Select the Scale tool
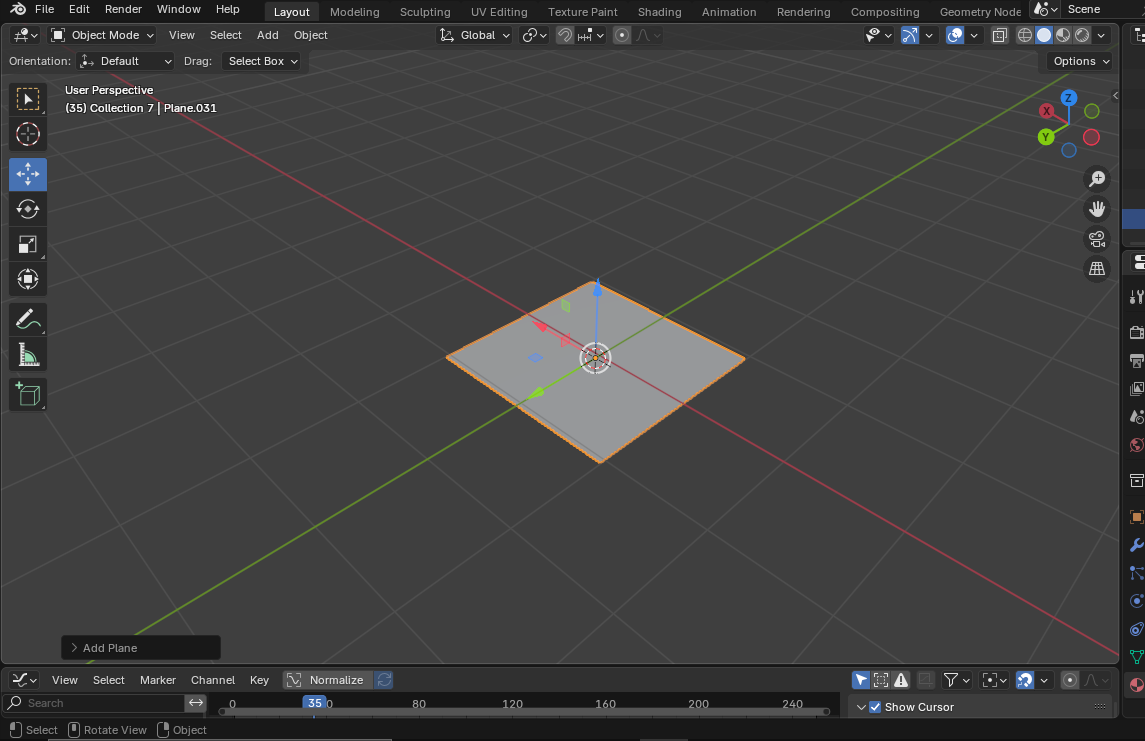The image size is (1145, 741). coord(28,245)
